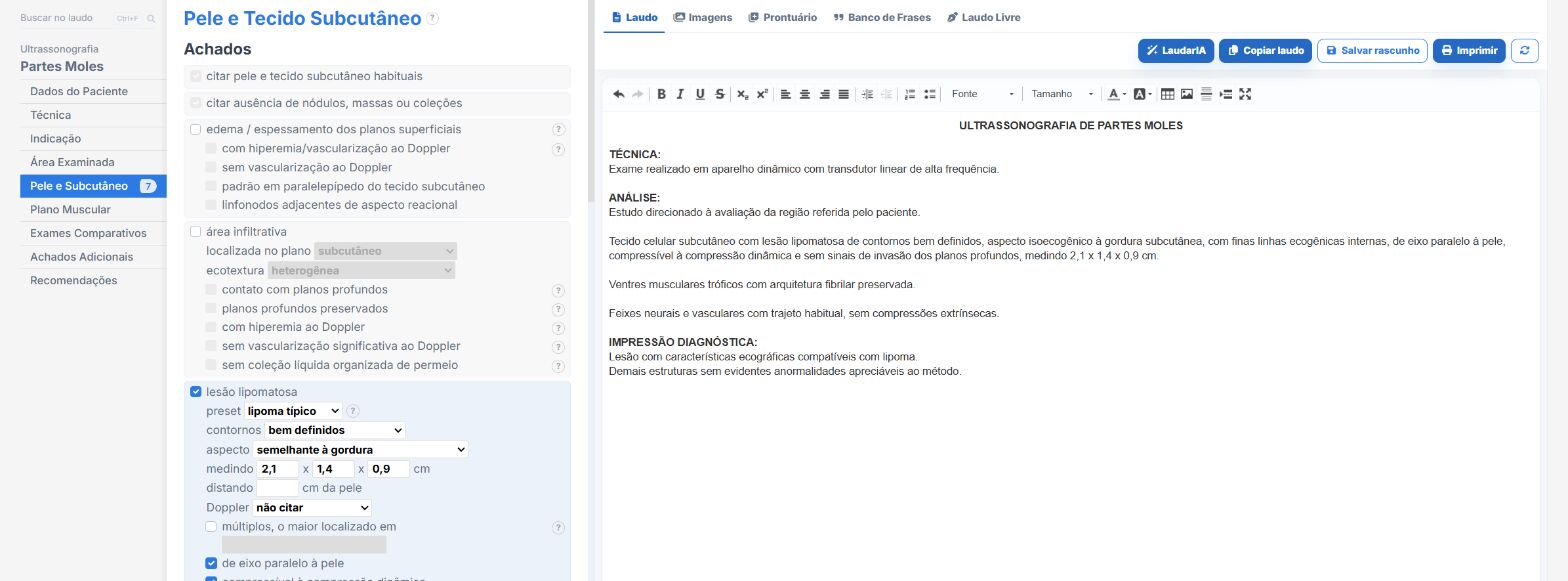
Task: Switch to the Imagens tab
Action: 703,17
